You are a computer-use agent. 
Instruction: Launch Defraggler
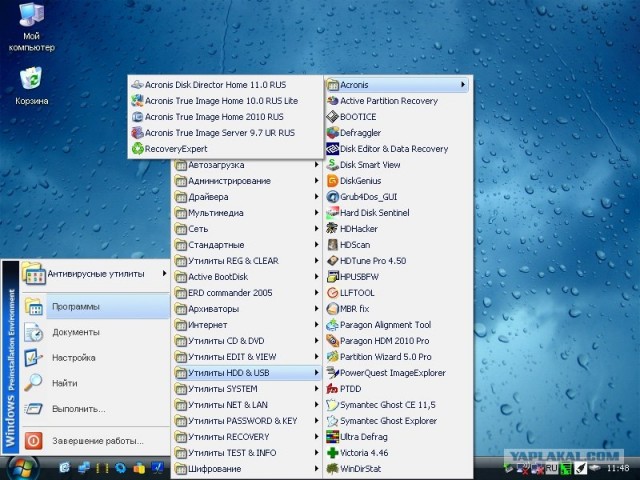coord(398,133)
